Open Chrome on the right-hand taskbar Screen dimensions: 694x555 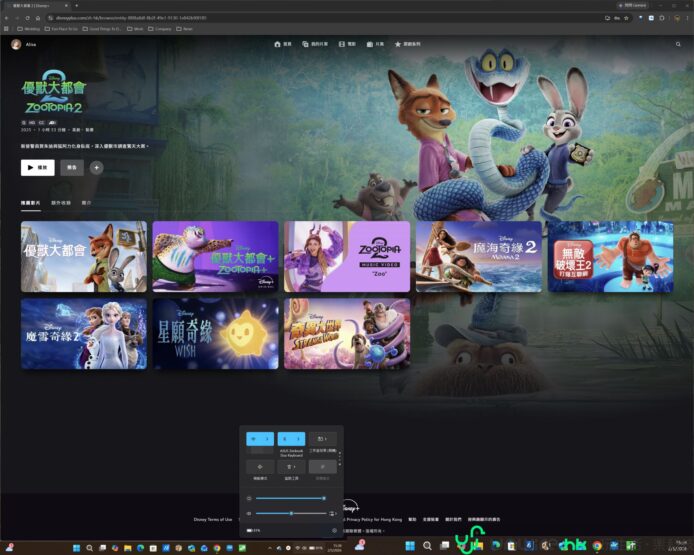[597, 546]
